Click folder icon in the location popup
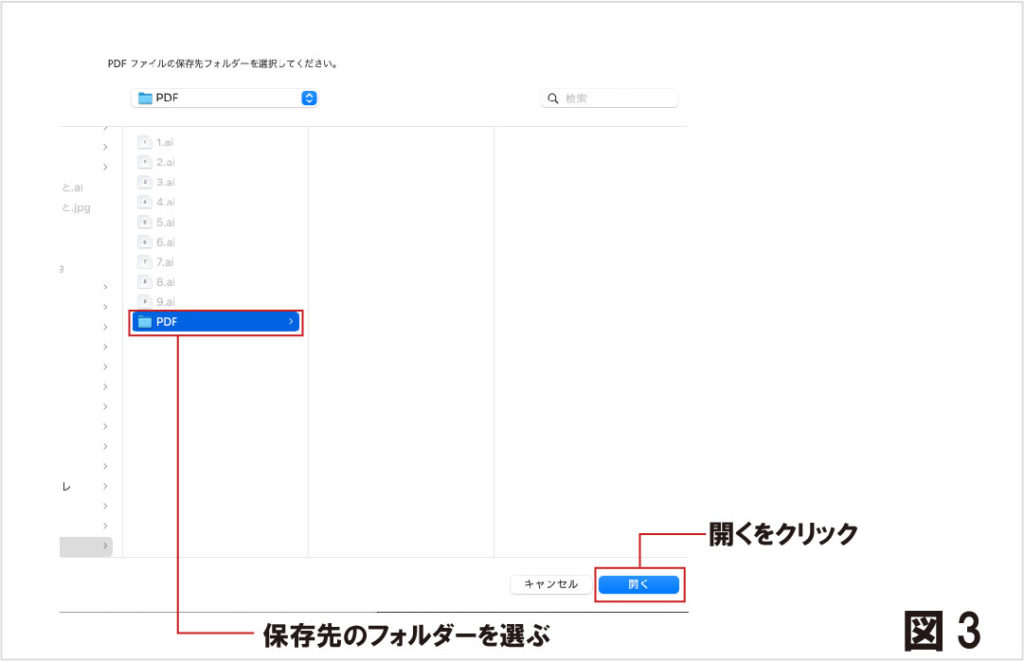Screen dimensions: 1024x661 point(145,98)
